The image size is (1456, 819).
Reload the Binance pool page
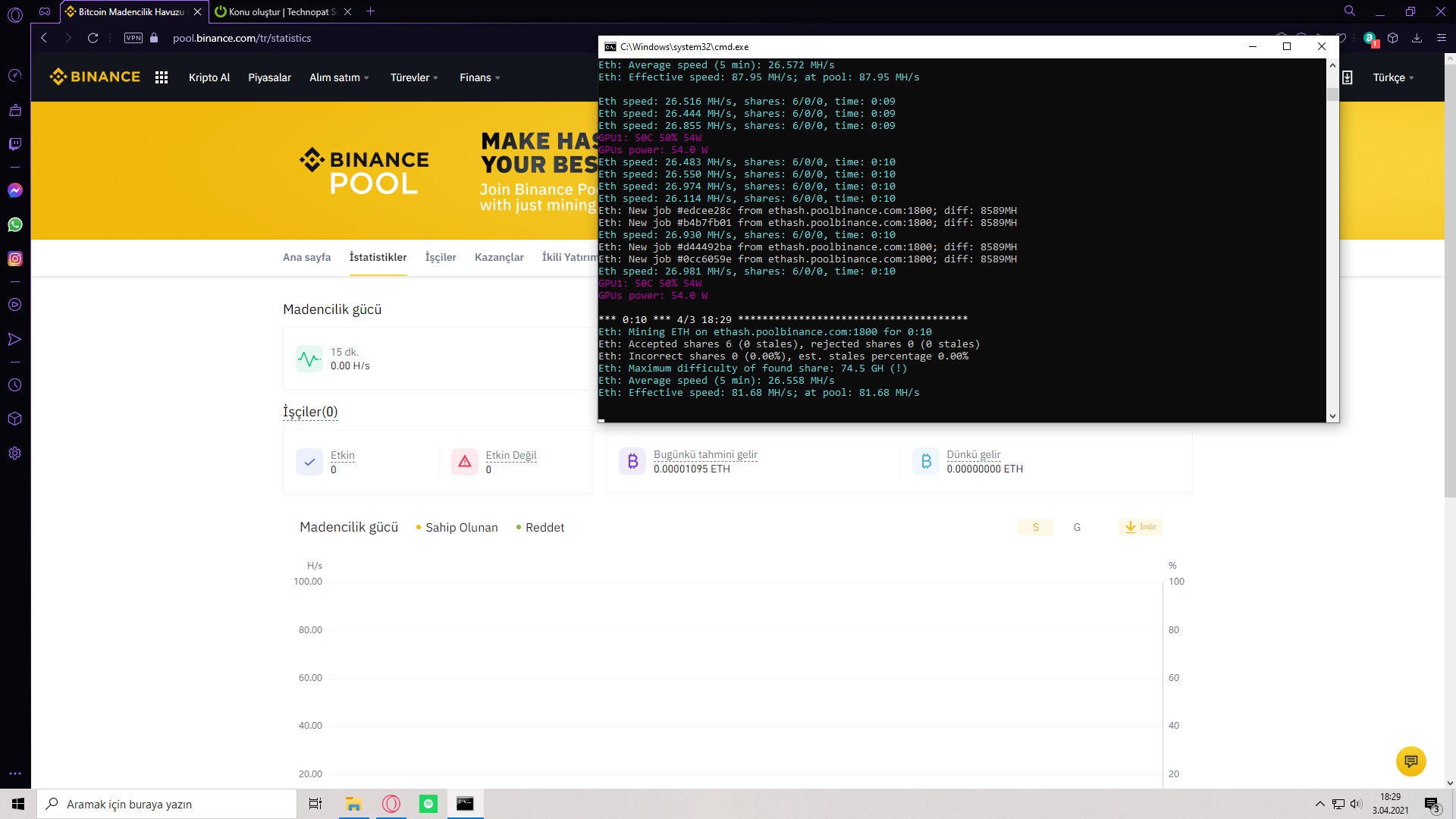[x=93, y=38]
